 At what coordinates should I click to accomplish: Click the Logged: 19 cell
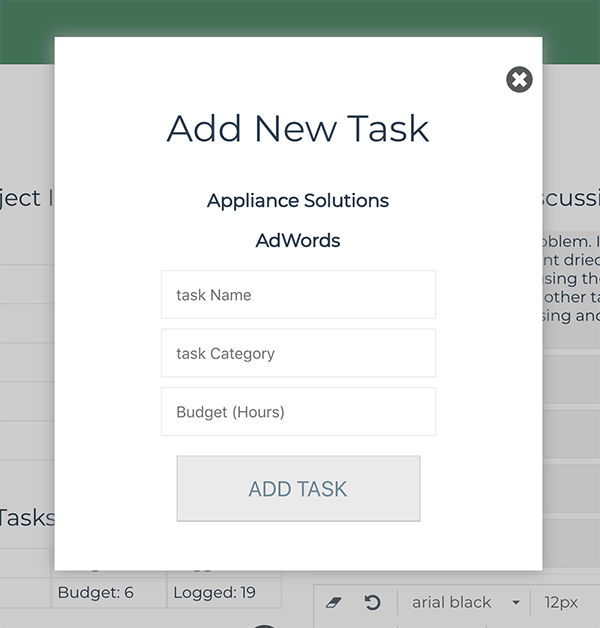tap(224, 593)
